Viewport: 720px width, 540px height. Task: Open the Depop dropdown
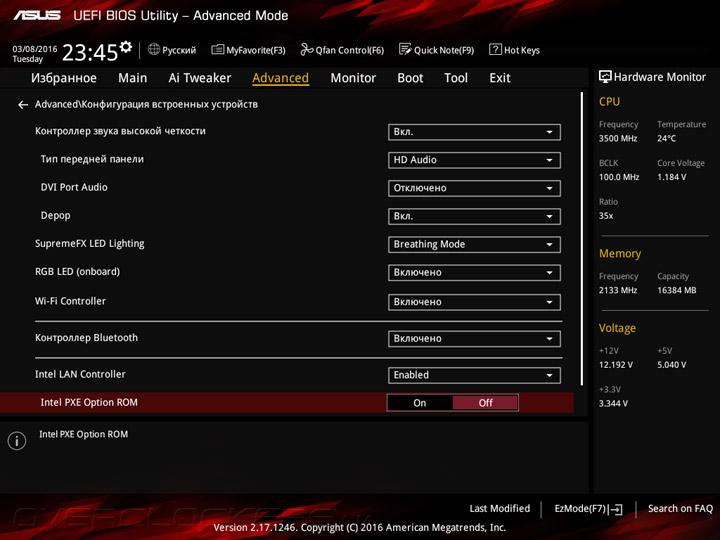(x=474, y=216)
